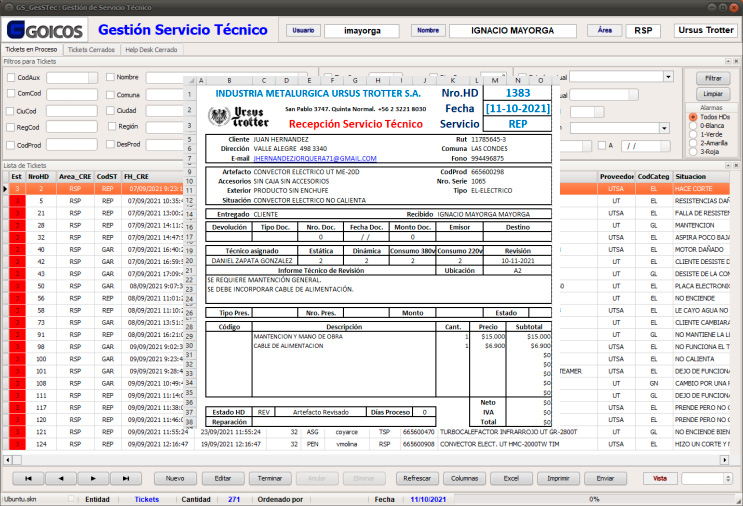Toggle the CodAux filter checkbox
743x506 pixels.
tap(11, 78)
